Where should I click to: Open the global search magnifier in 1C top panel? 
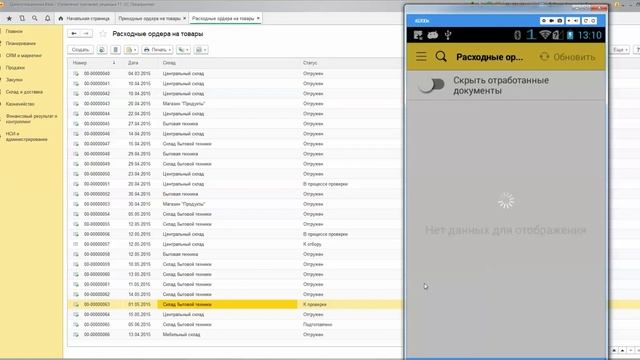click(35, 18)
